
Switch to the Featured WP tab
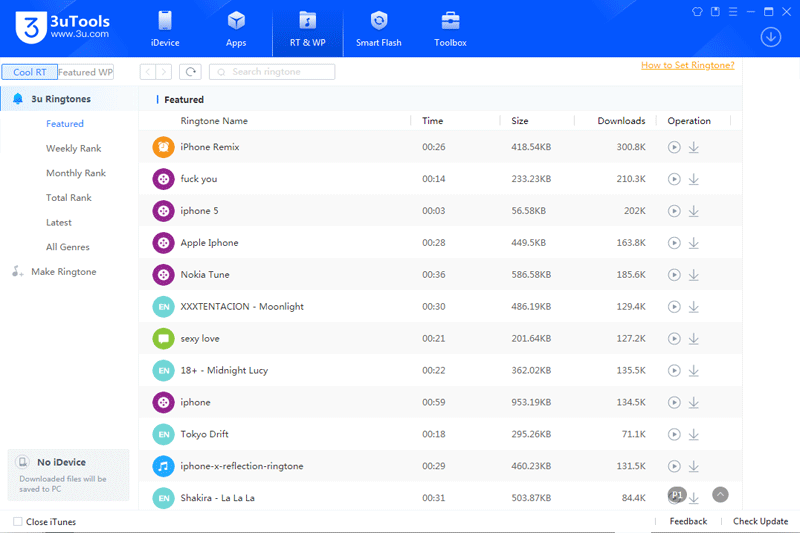pyautogui.click(x=86, y=72)
